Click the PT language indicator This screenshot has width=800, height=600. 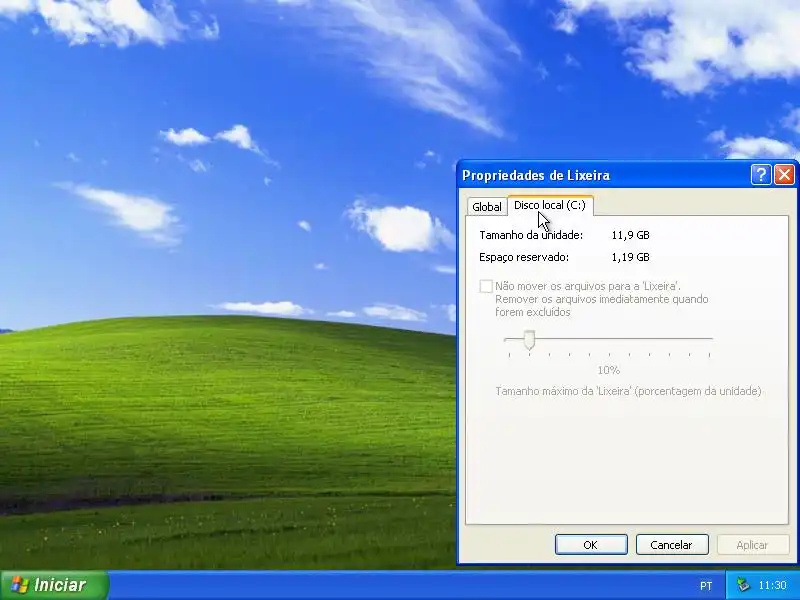[706, 586]
